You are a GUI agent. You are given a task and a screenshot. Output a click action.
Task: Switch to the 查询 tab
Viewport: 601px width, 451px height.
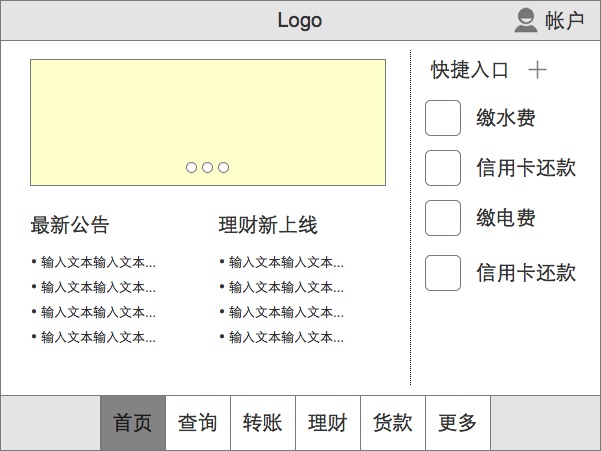tap(198, 423)
